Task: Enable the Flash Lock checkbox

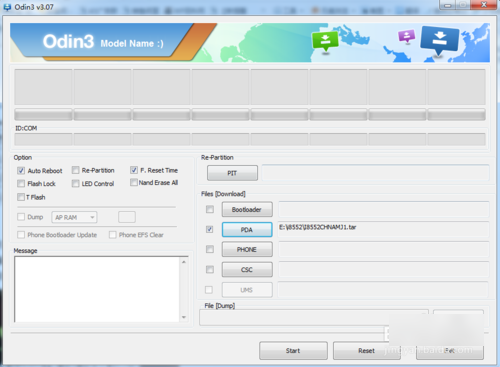Action: [x=21, y=184]
